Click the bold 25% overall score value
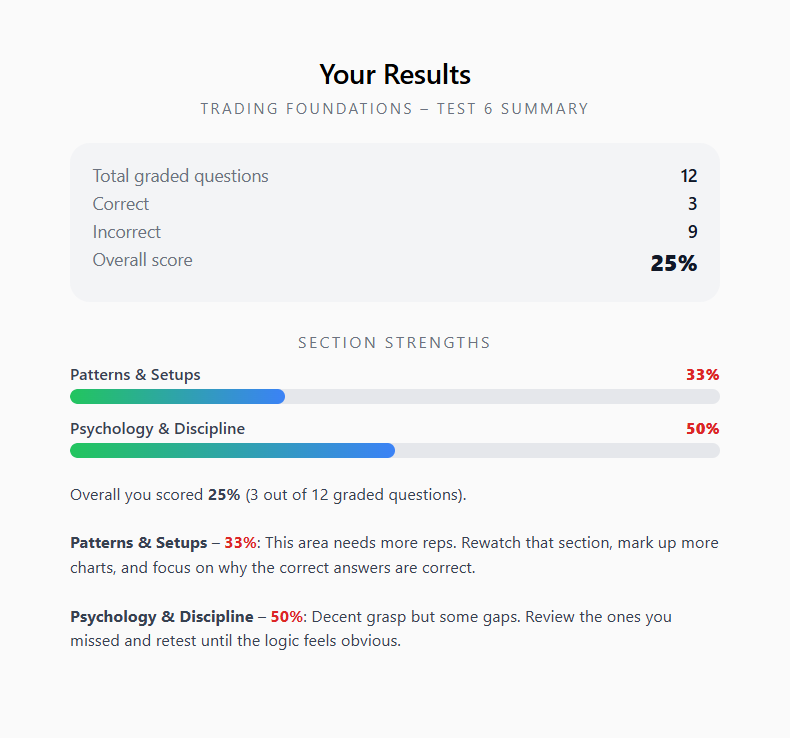Viewport: 790px width, 738px height. 673,263
